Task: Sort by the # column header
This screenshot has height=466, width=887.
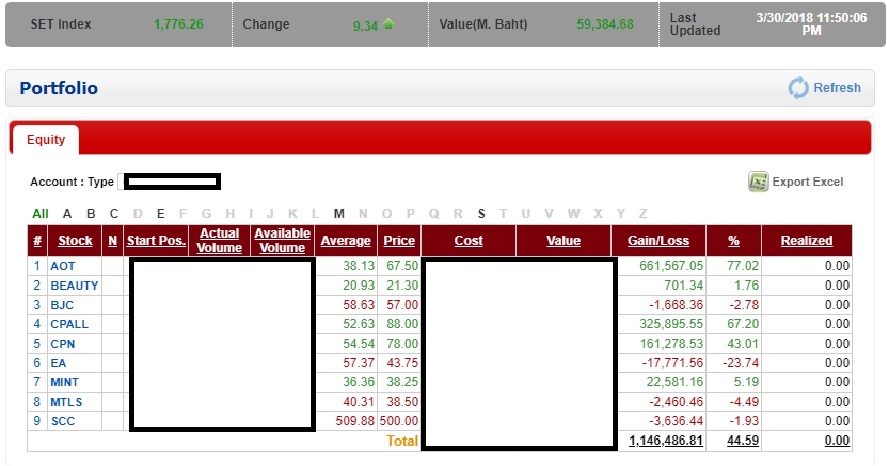Action: [x=37, y=240]
